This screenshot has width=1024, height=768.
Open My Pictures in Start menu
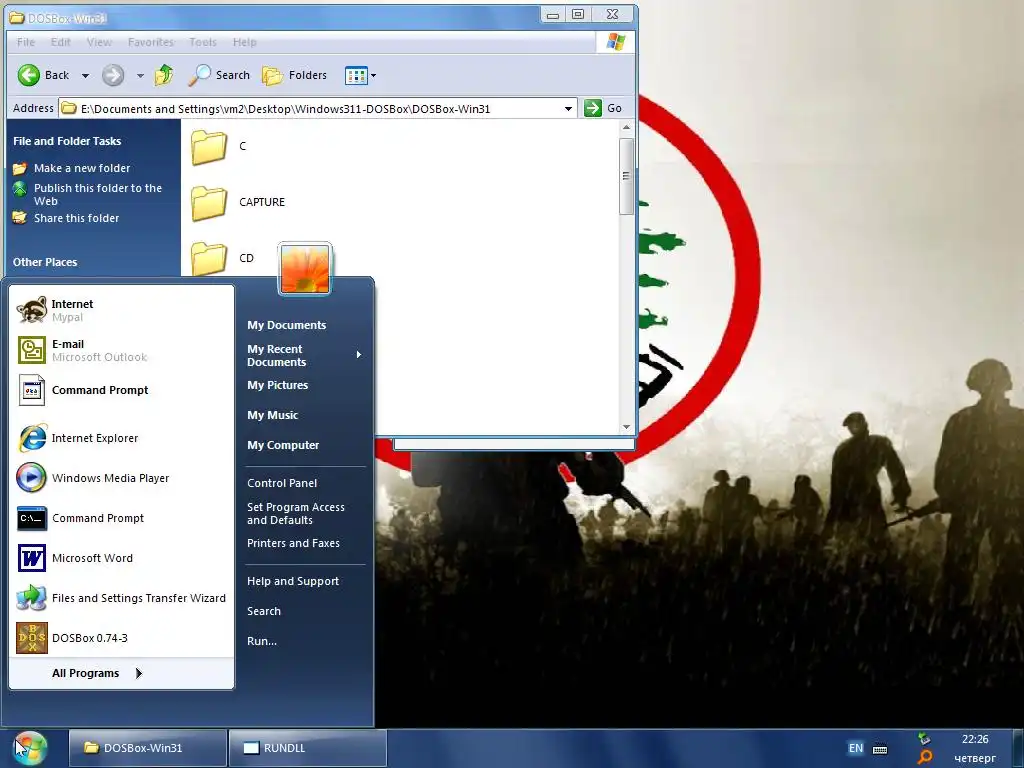tap(278, 385)
